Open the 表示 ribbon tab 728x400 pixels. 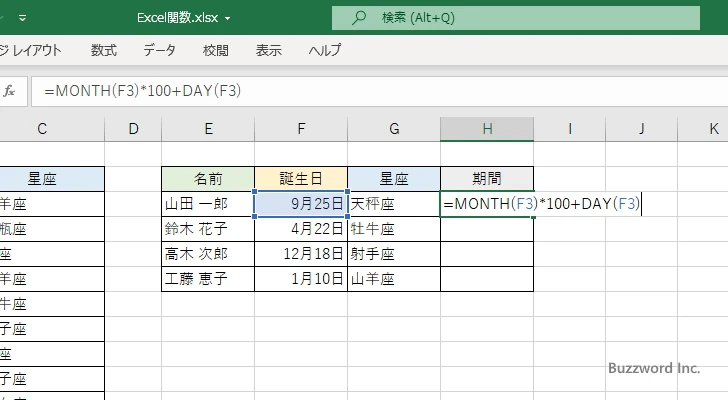tap(269, 50)
